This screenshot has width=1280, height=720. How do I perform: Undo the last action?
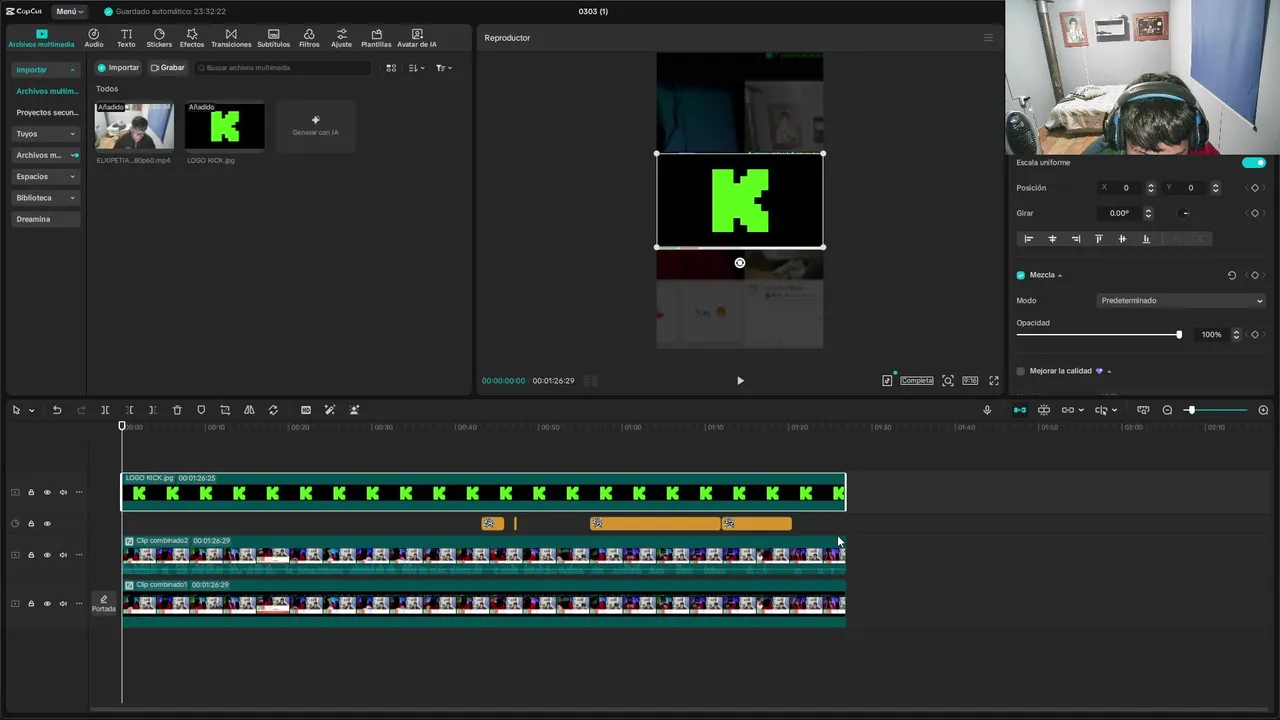(57, 410)
